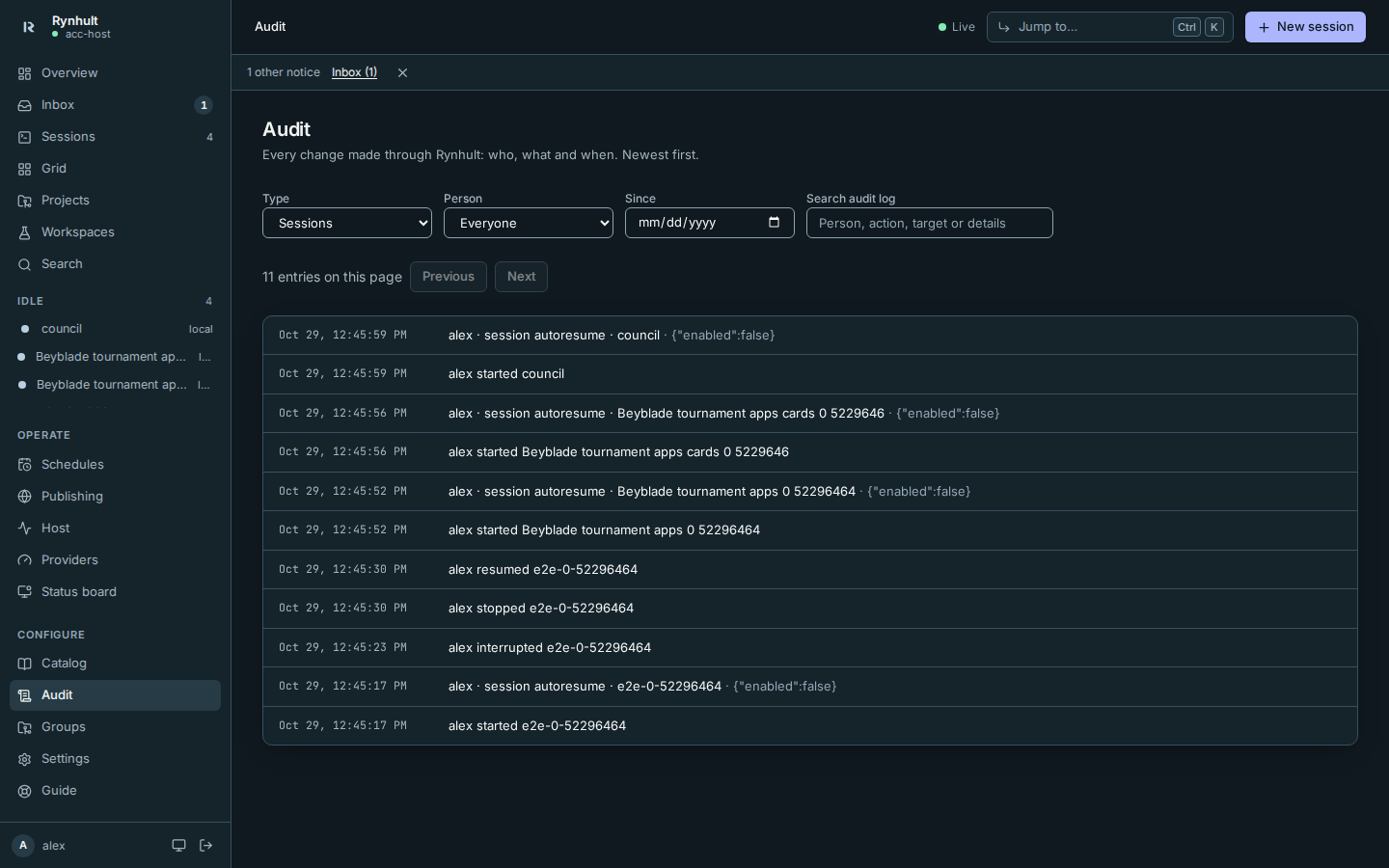
Task: Dismiss the notice bar with X
Action: click(402, 73)
